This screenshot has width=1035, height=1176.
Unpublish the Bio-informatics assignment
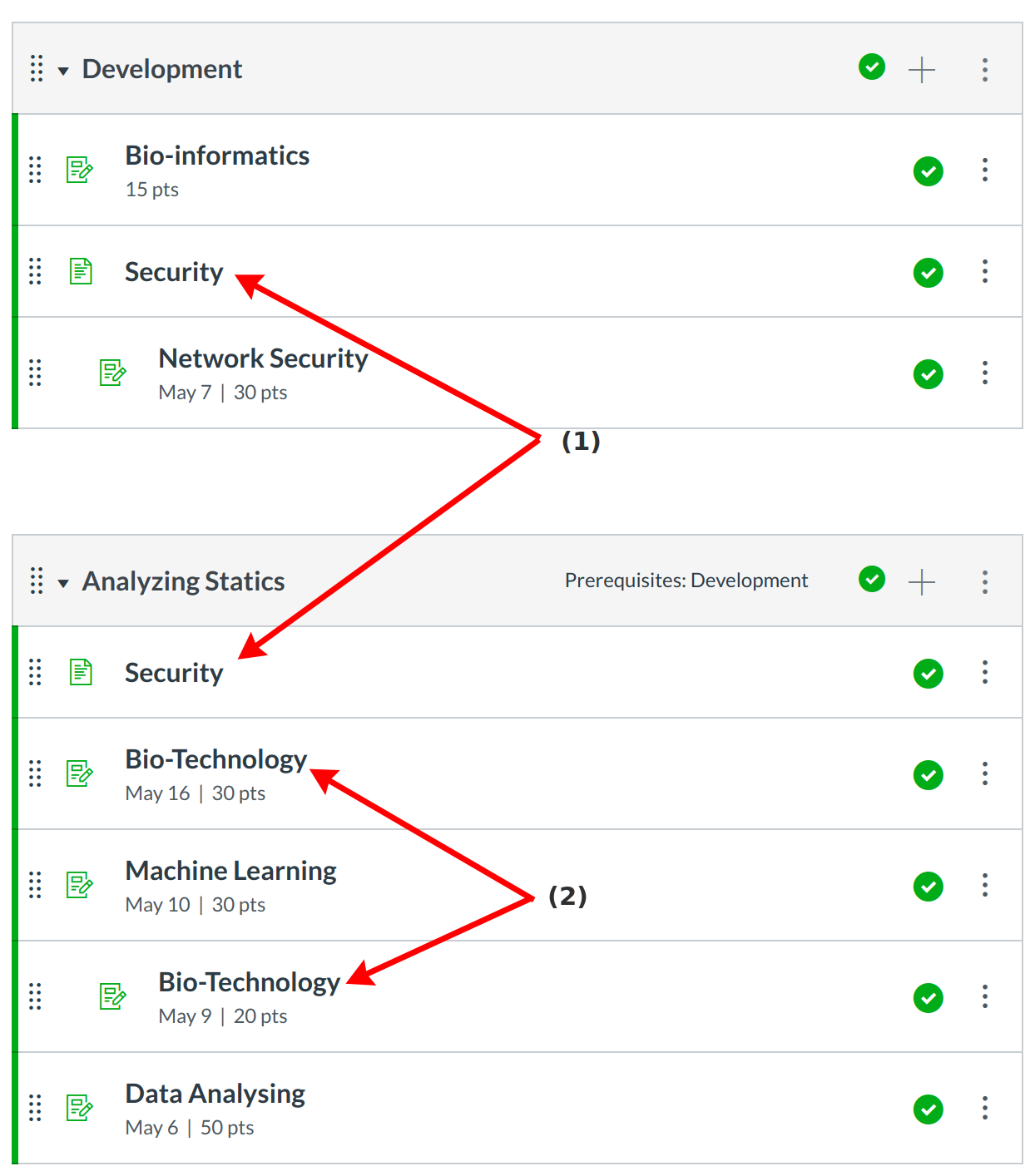pyautogui.click(x=928, y=171)
